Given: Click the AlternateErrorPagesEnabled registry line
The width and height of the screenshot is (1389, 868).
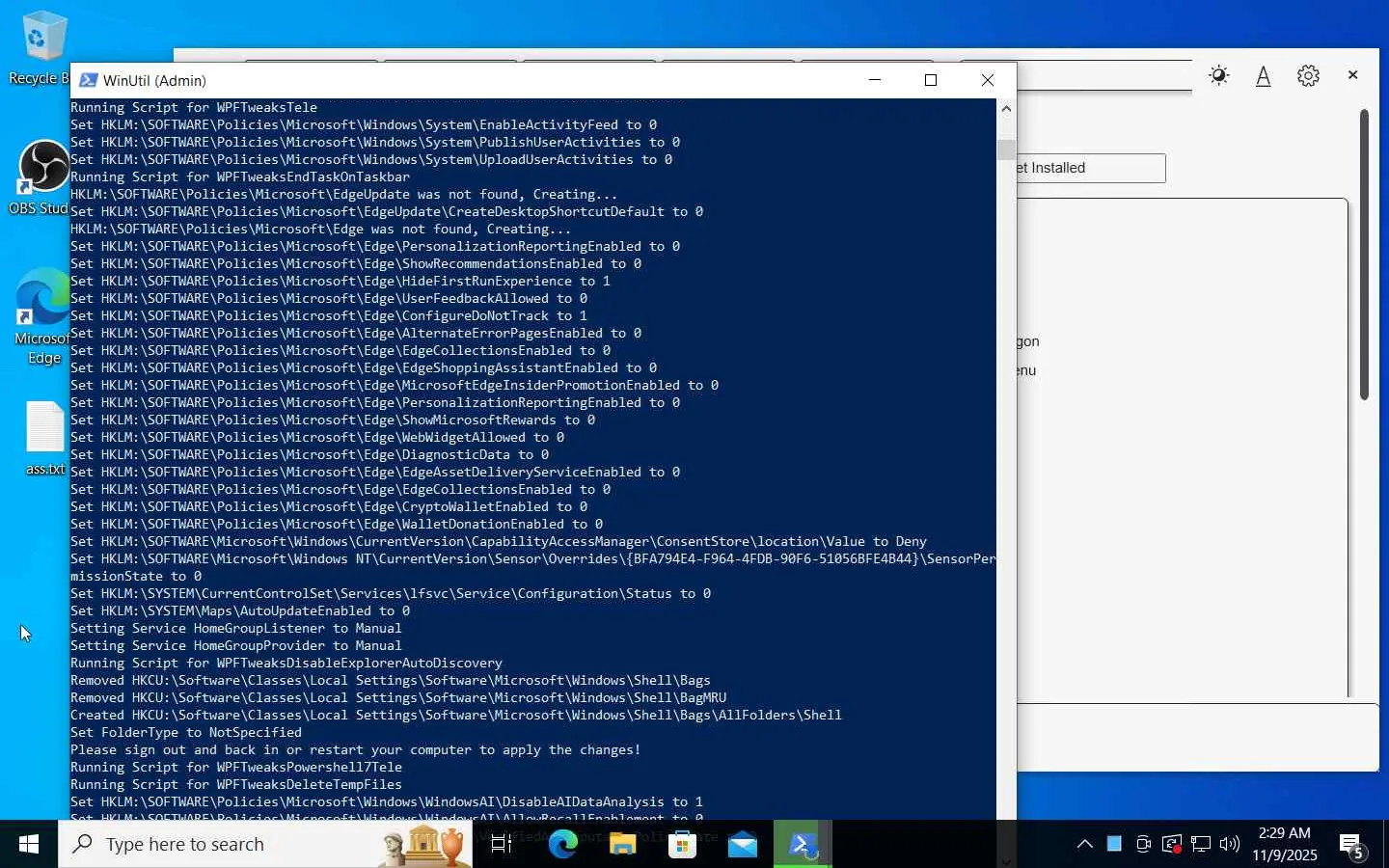Looking at the screenshot, I should [x=356, y=333].
